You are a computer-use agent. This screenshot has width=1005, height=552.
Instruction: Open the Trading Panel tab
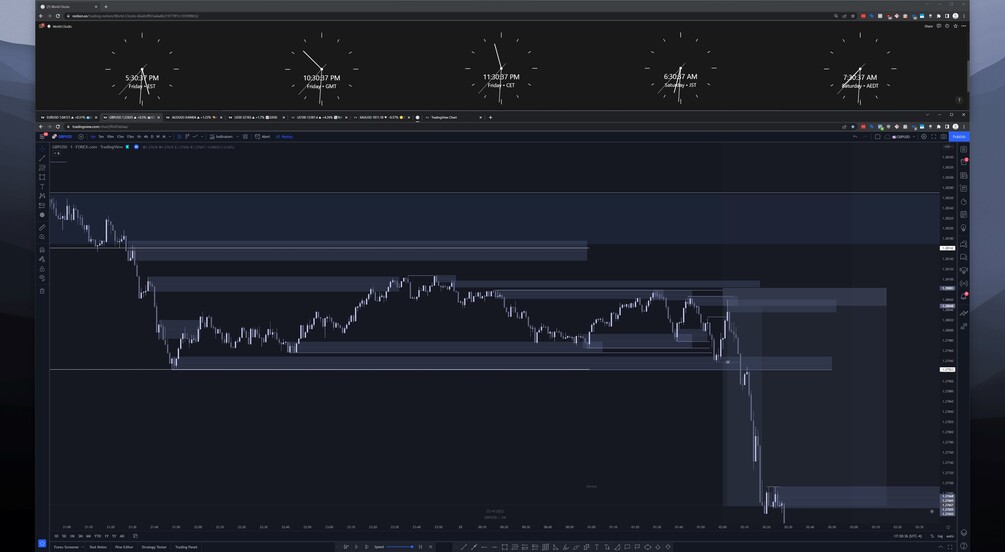coord(187,547)
